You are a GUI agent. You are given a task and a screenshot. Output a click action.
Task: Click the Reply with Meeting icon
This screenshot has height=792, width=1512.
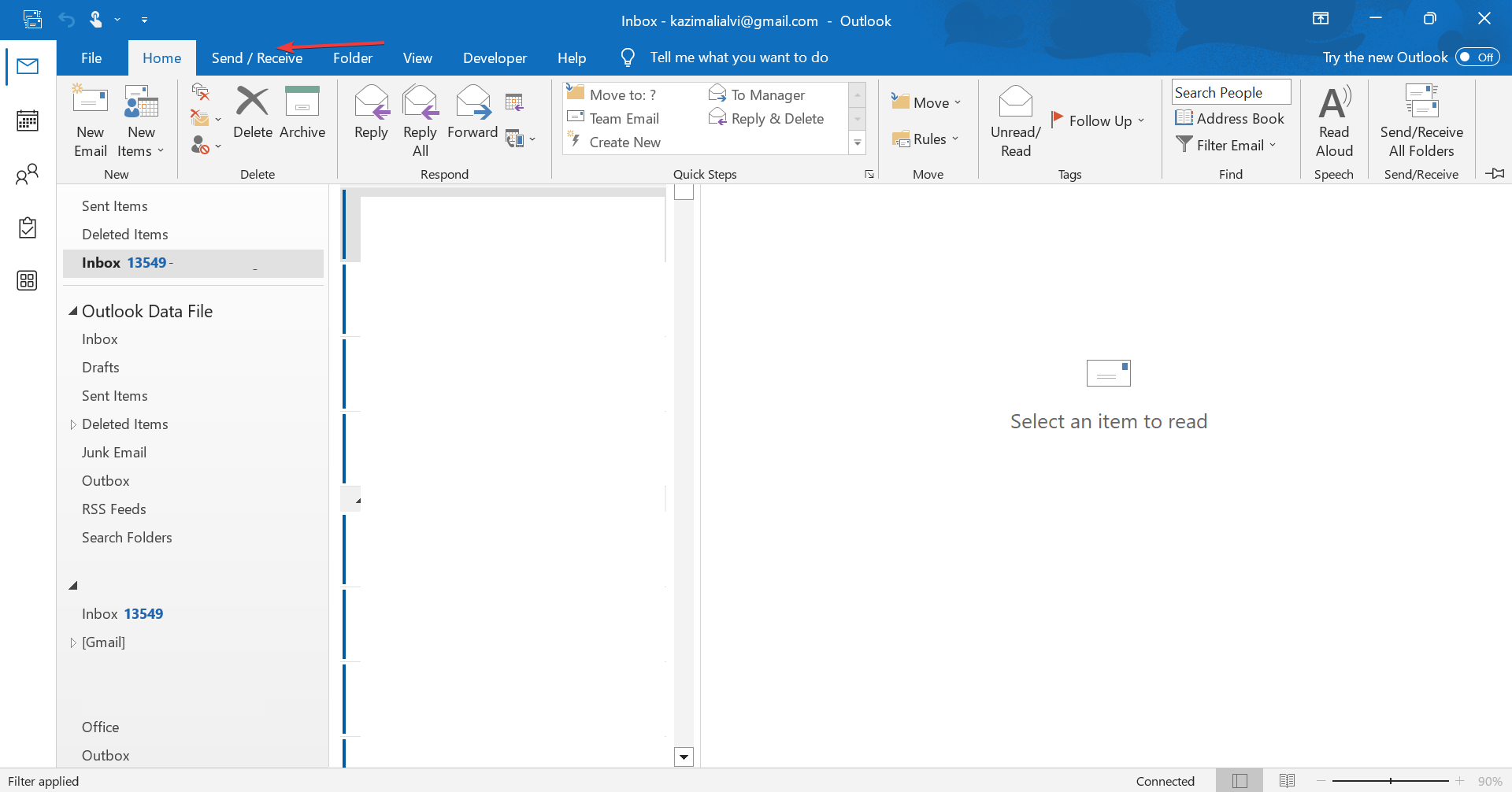(x=514, y=102)
